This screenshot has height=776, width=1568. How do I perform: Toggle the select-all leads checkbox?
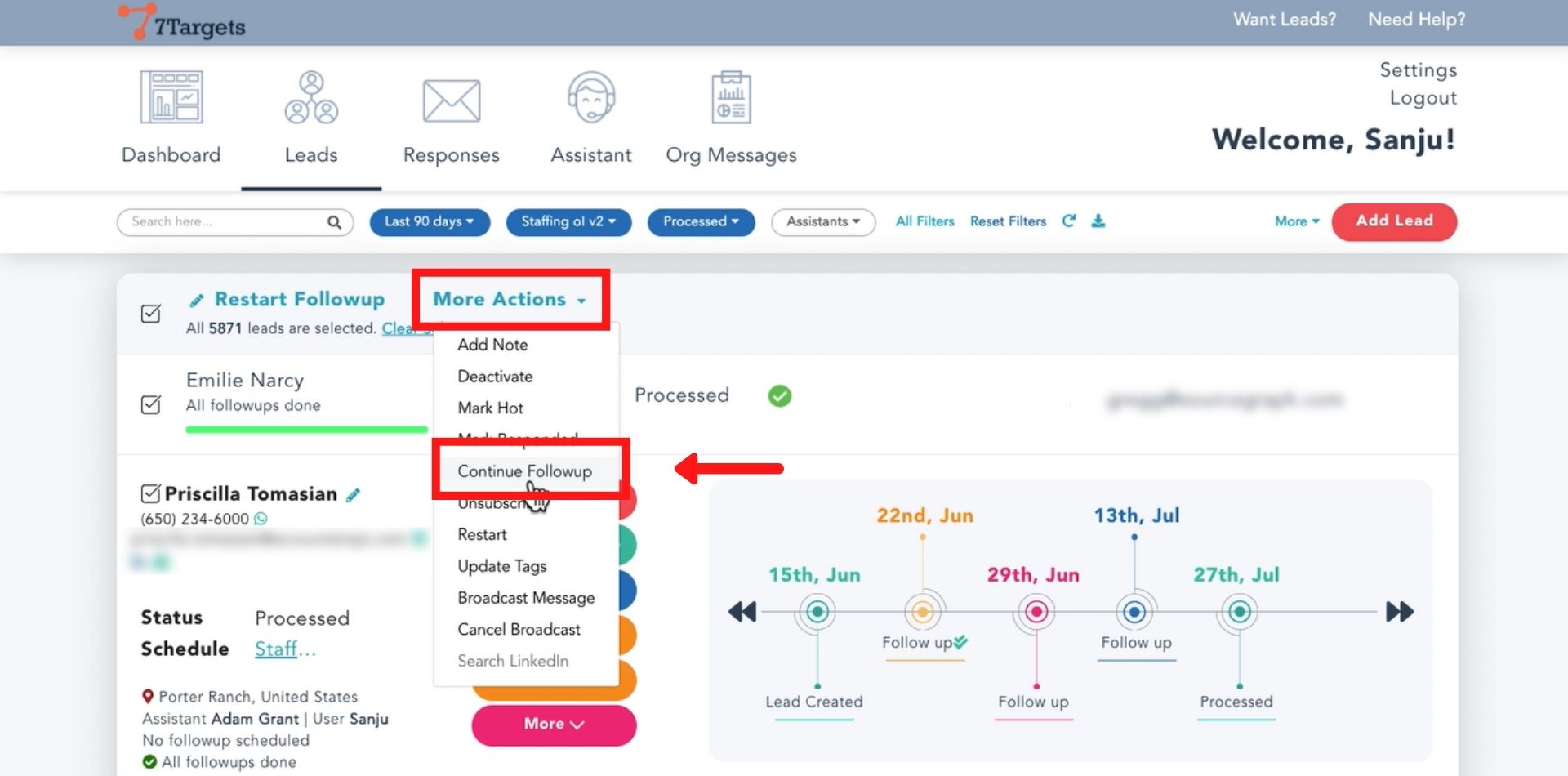click(x=151, y=314)
